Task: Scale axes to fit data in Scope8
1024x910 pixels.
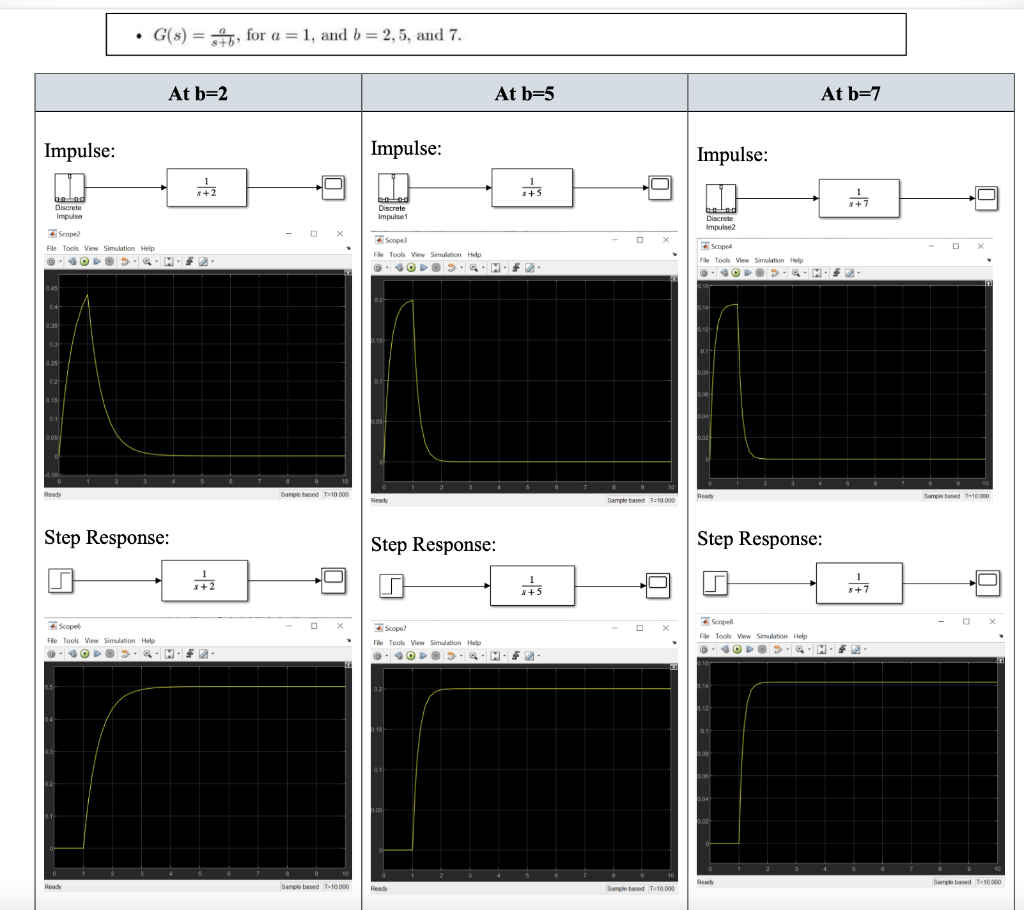Action: (821, 649)
